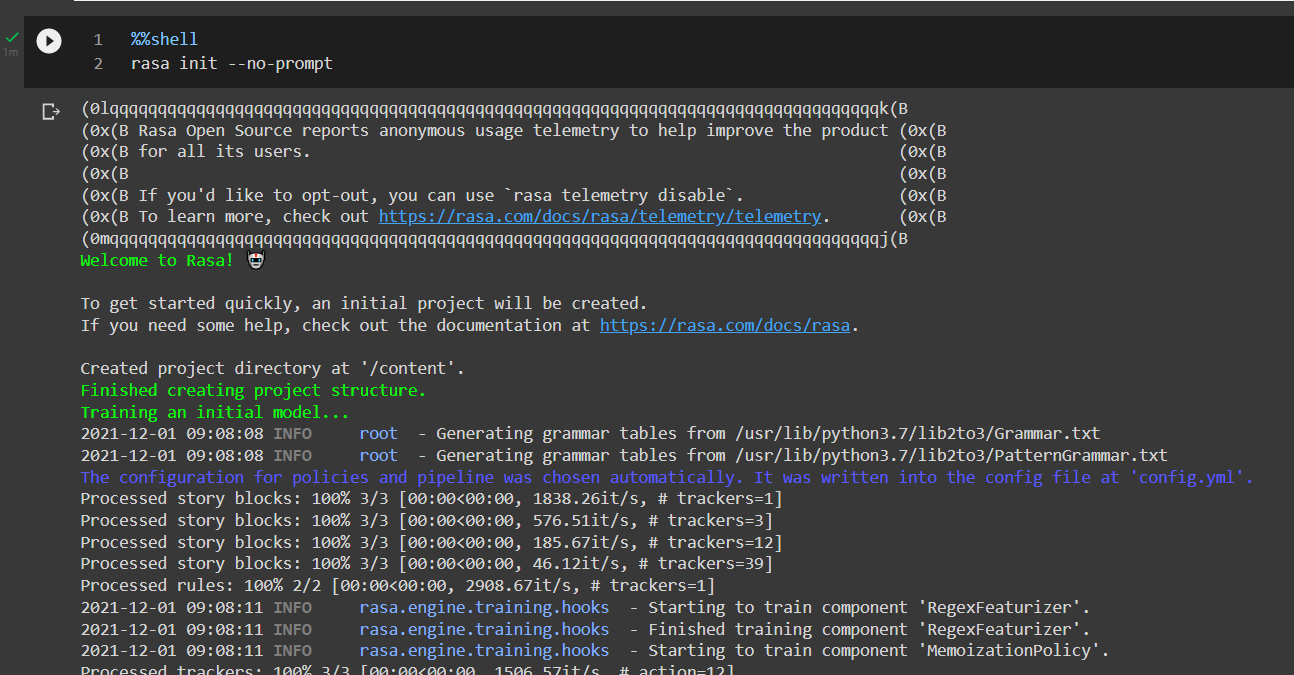Click the blue config.yml policies message
This screenshot has height=675, width=1294.
[667, 477]
